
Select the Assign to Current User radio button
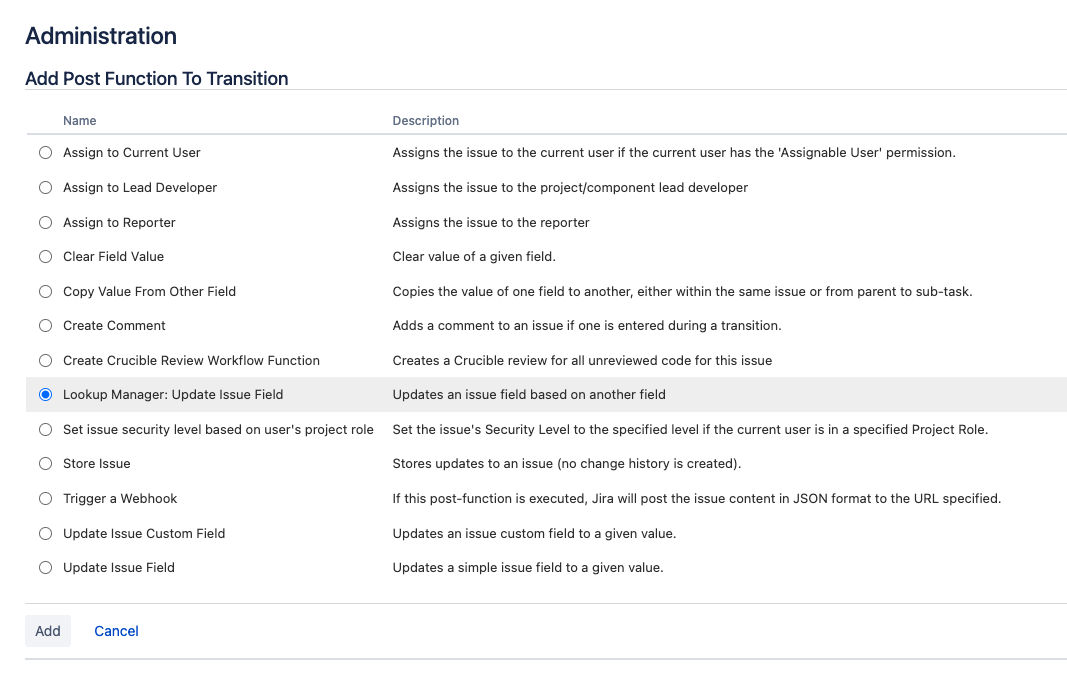click(x=45, y=152)
